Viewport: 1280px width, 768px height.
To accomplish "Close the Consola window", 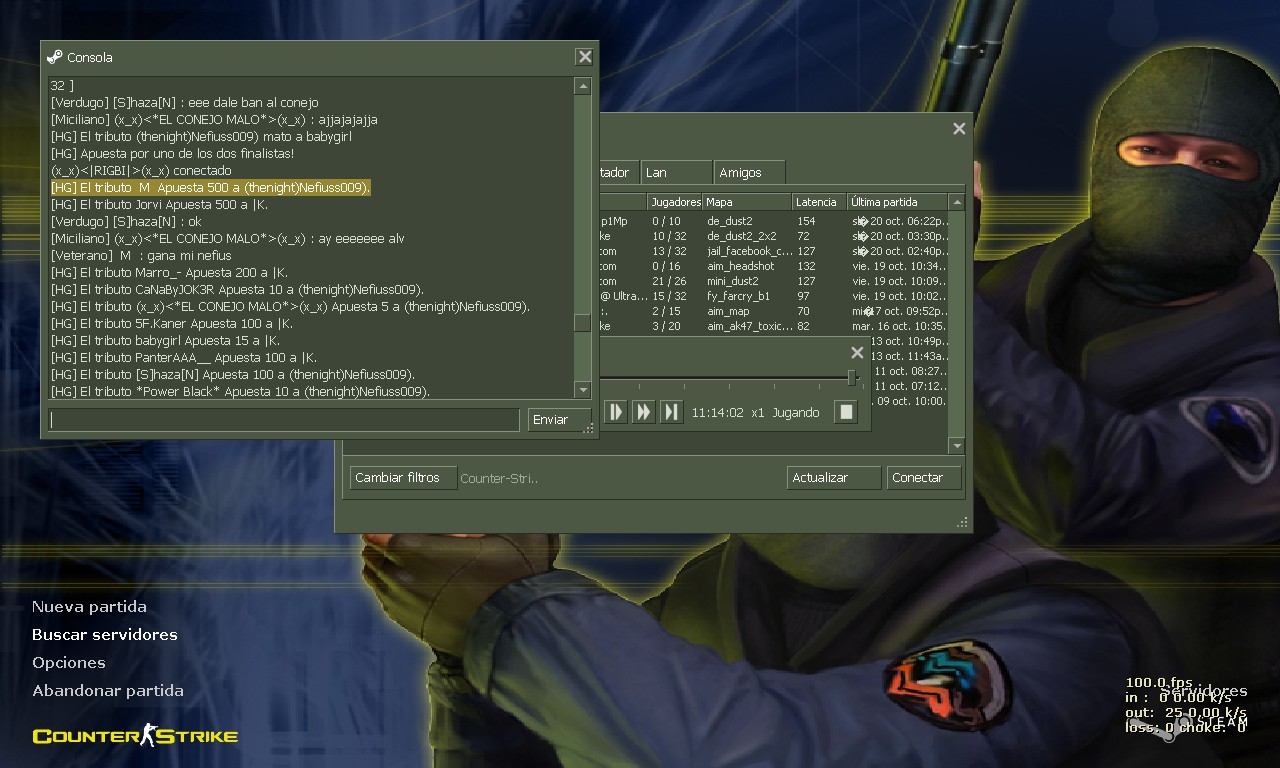I will (x=585, y=57).
